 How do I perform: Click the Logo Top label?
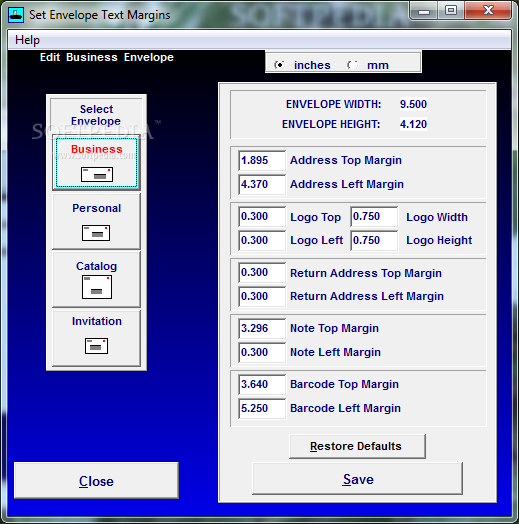coord(315,217)
